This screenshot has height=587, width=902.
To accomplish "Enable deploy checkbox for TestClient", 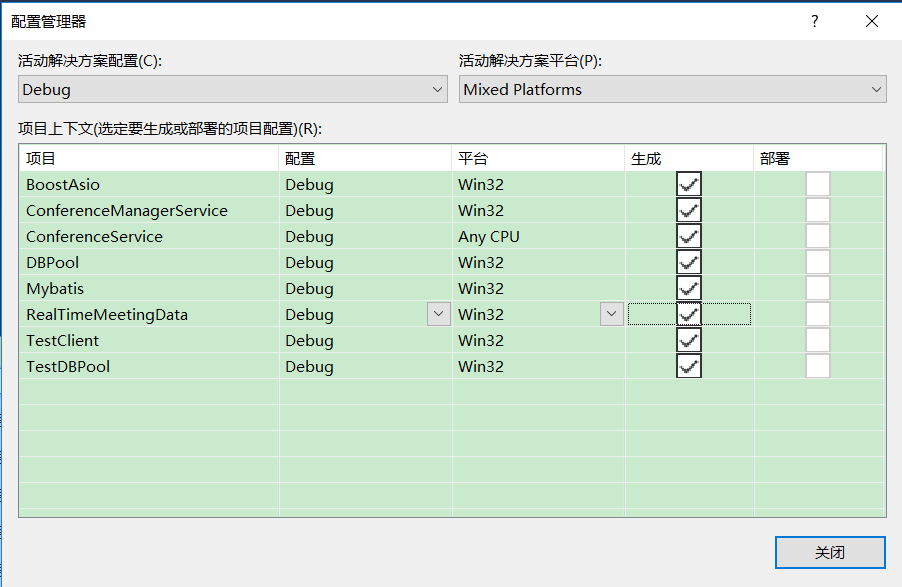I will (817, 340).
